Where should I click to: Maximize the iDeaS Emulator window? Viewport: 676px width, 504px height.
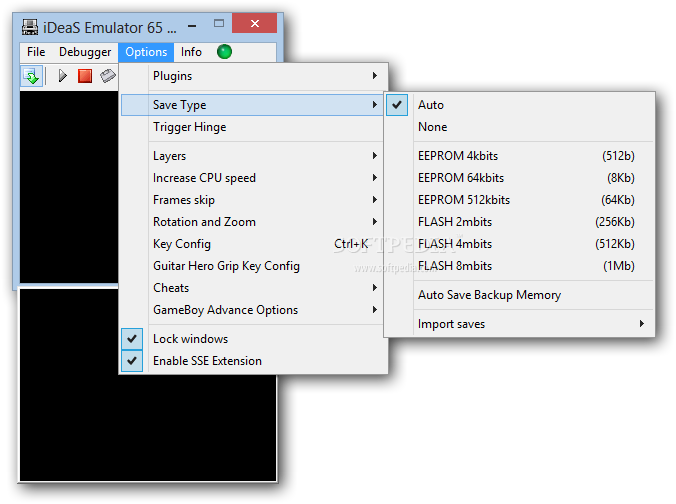tap(219, 23)
